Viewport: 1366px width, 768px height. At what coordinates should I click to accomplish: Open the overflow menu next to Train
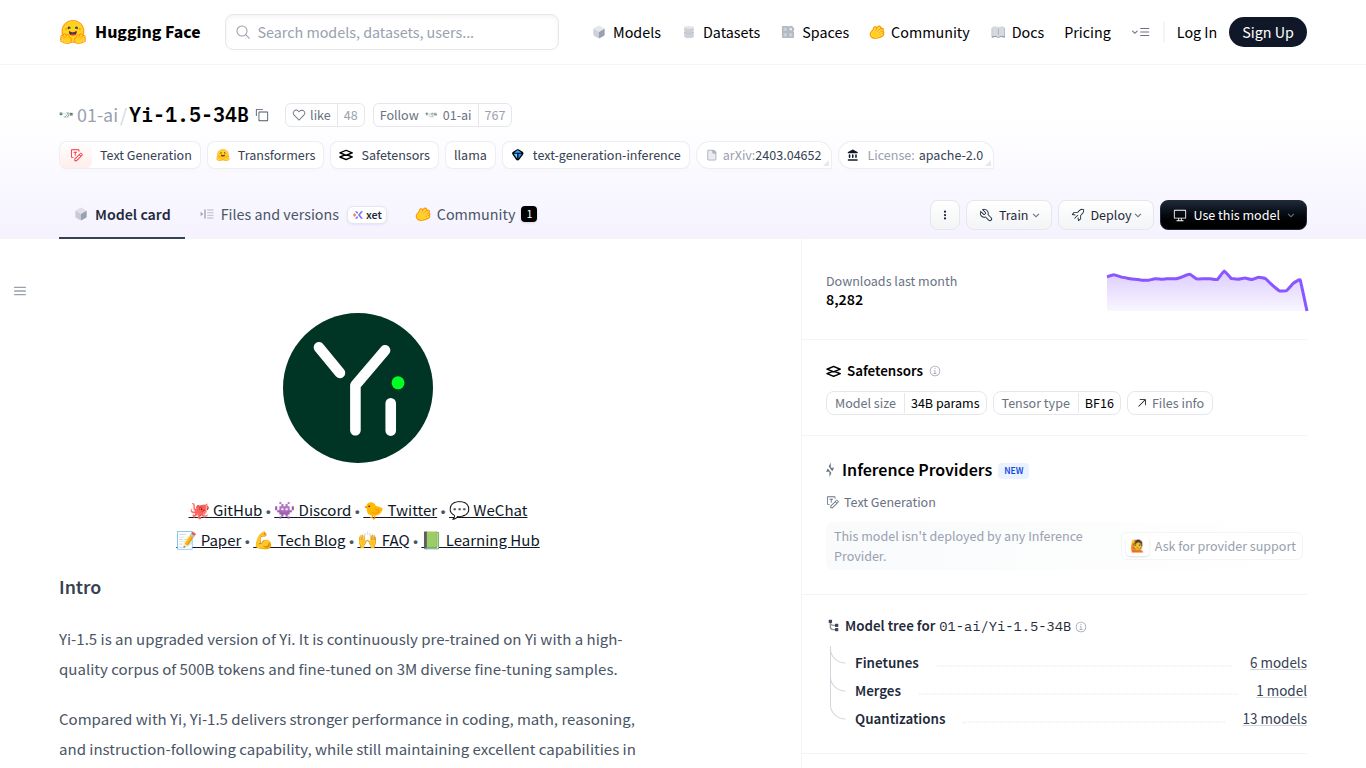944,215
